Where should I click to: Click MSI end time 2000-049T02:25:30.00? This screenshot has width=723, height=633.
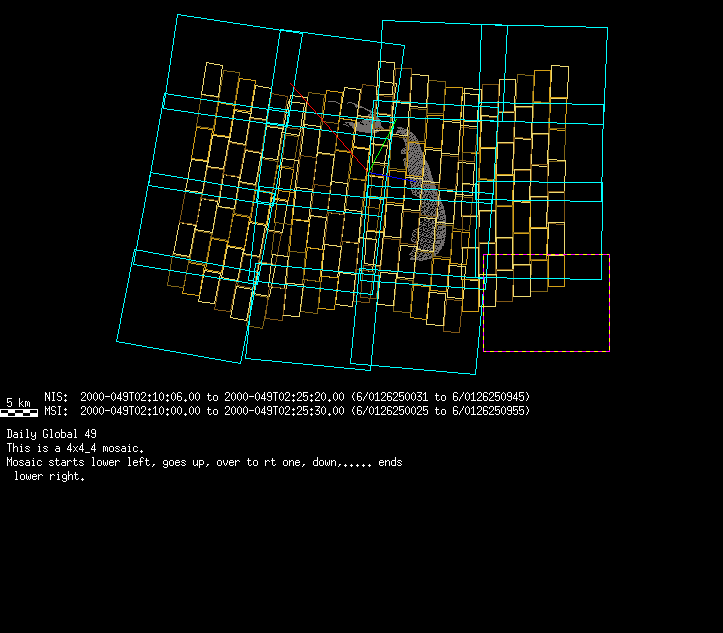(x=285, y=410)
